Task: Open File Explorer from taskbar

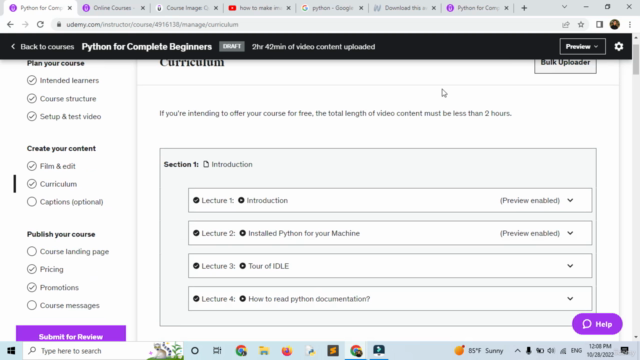Action: point(264,351)
